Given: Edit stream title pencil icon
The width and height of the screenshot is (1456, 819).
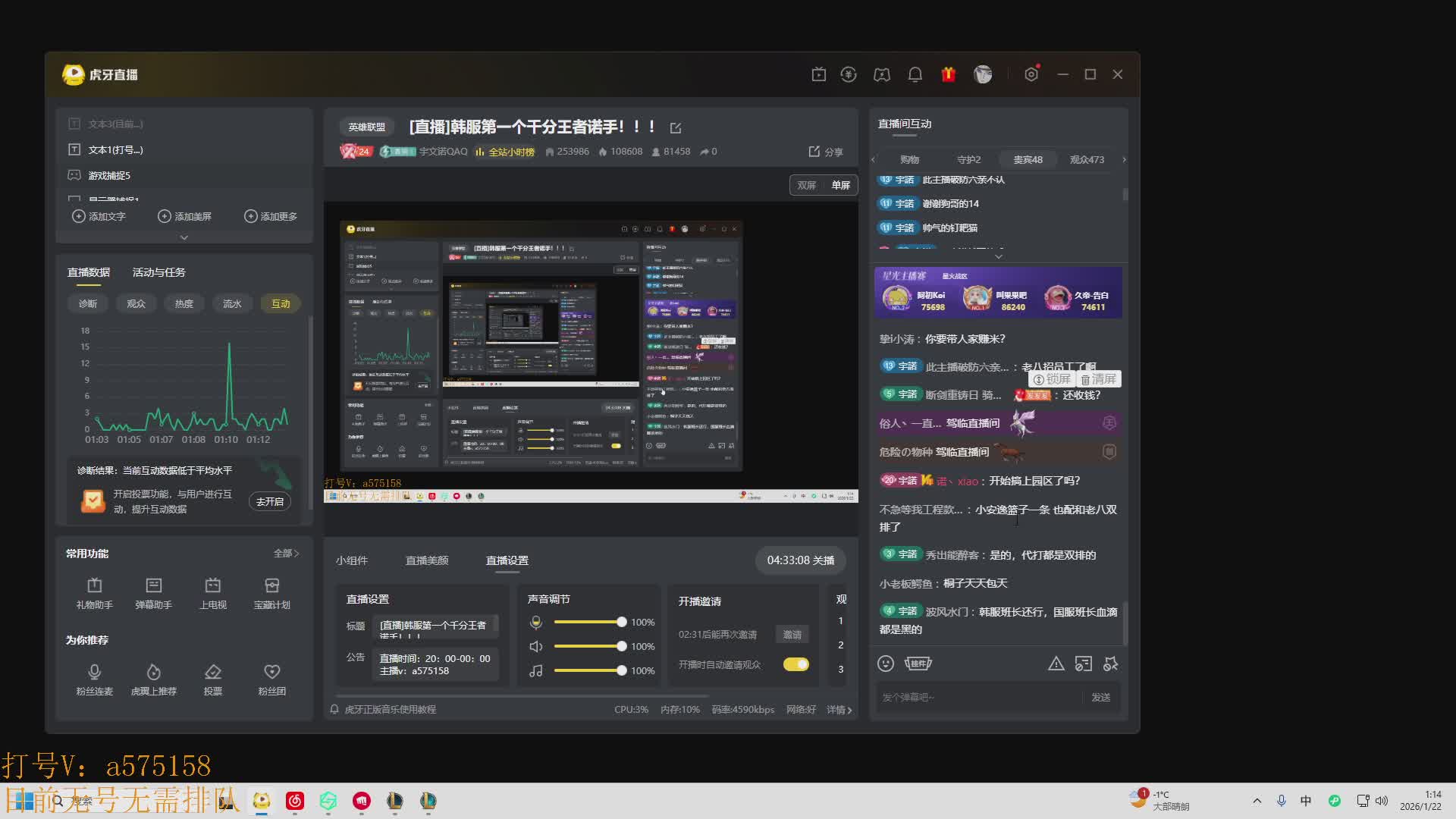Looking at the screenshot, I should (676, 128).
